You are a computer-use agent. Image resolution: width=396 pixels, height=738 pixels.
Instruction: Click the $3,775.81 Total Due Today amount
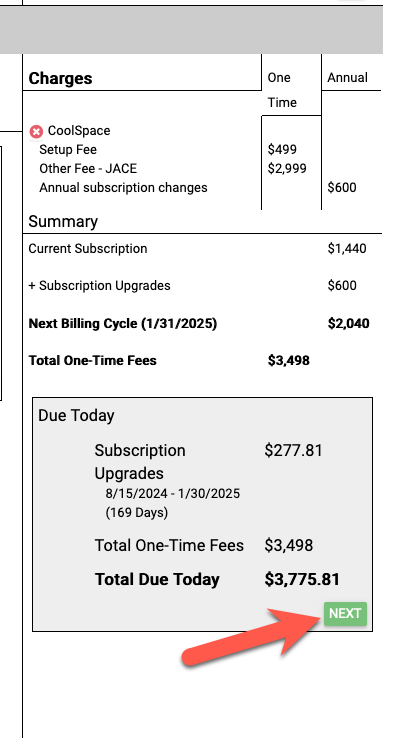302,579
